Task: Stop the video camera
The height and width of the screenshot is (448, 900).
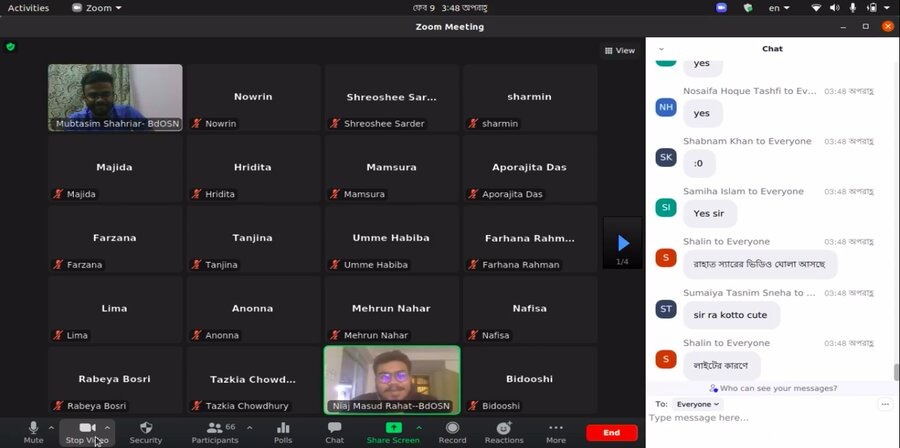Action: coord(87,431)
